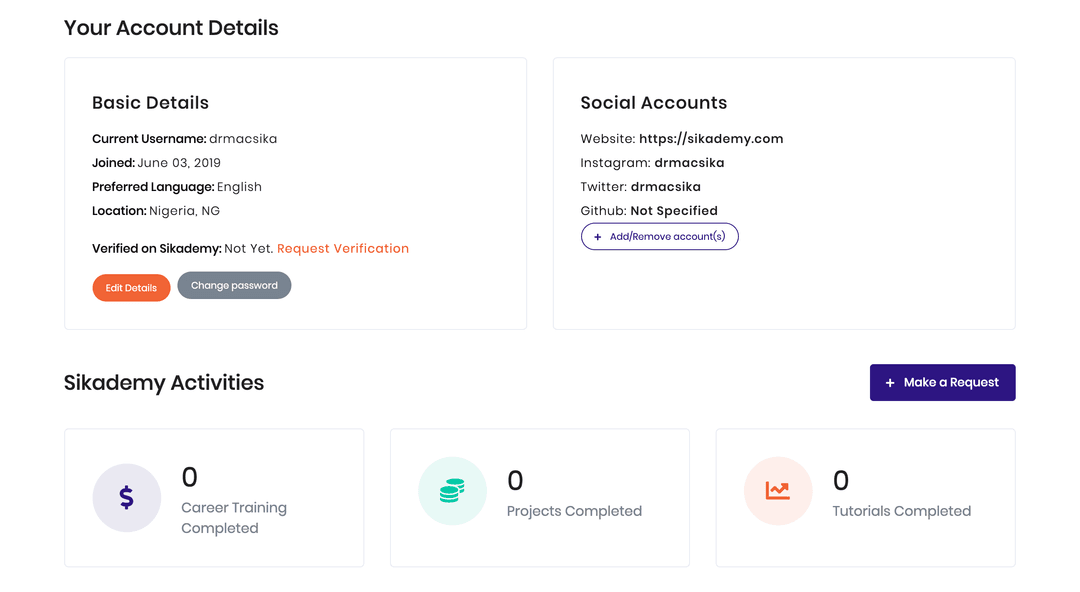Click the Career Training Completed label
This screenshot has height=592, width=1080.
pyautogui.click(x=234, y=518)
